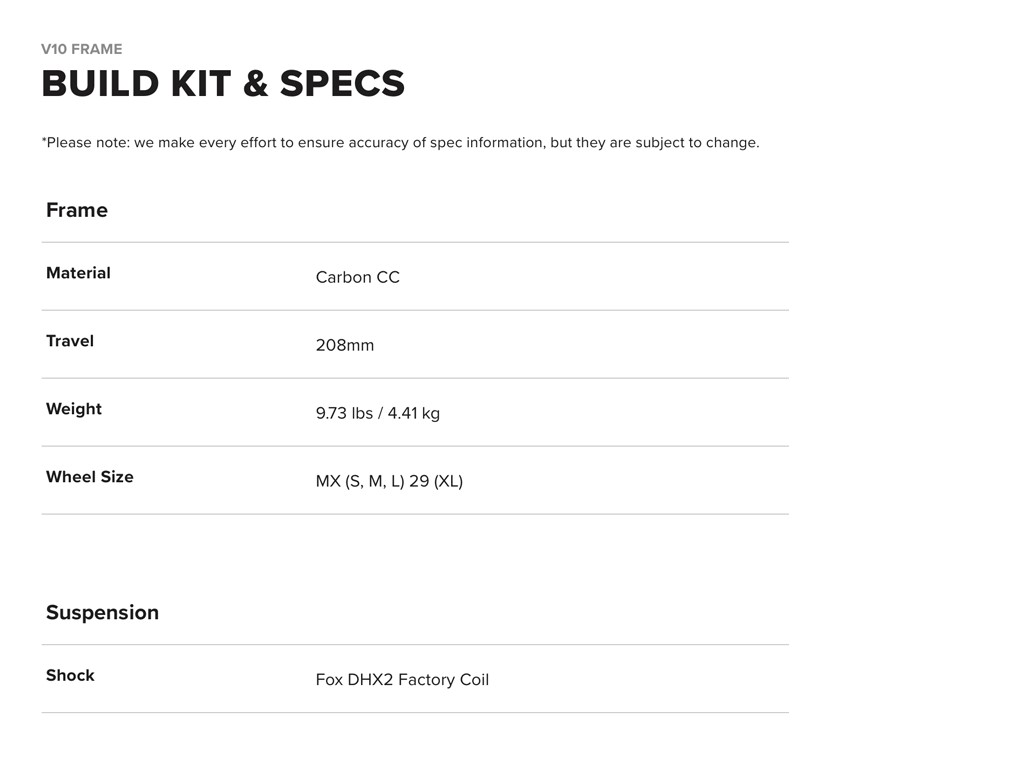Viewport: 1024px width, 768px height.
Task: Click the divider line directly under Suspension heading
Action: tap(415, 645)
